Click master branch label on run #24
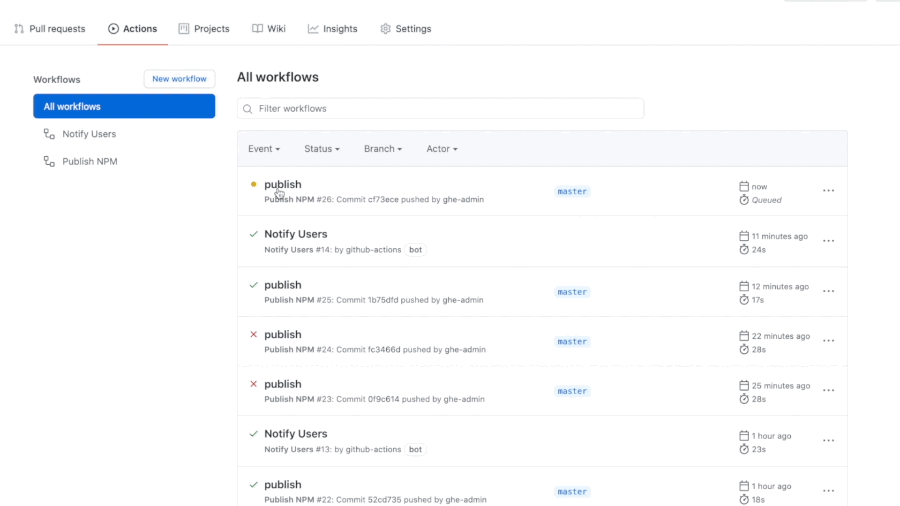This screenshot has height=506, width=900. (x=572, y=341)
